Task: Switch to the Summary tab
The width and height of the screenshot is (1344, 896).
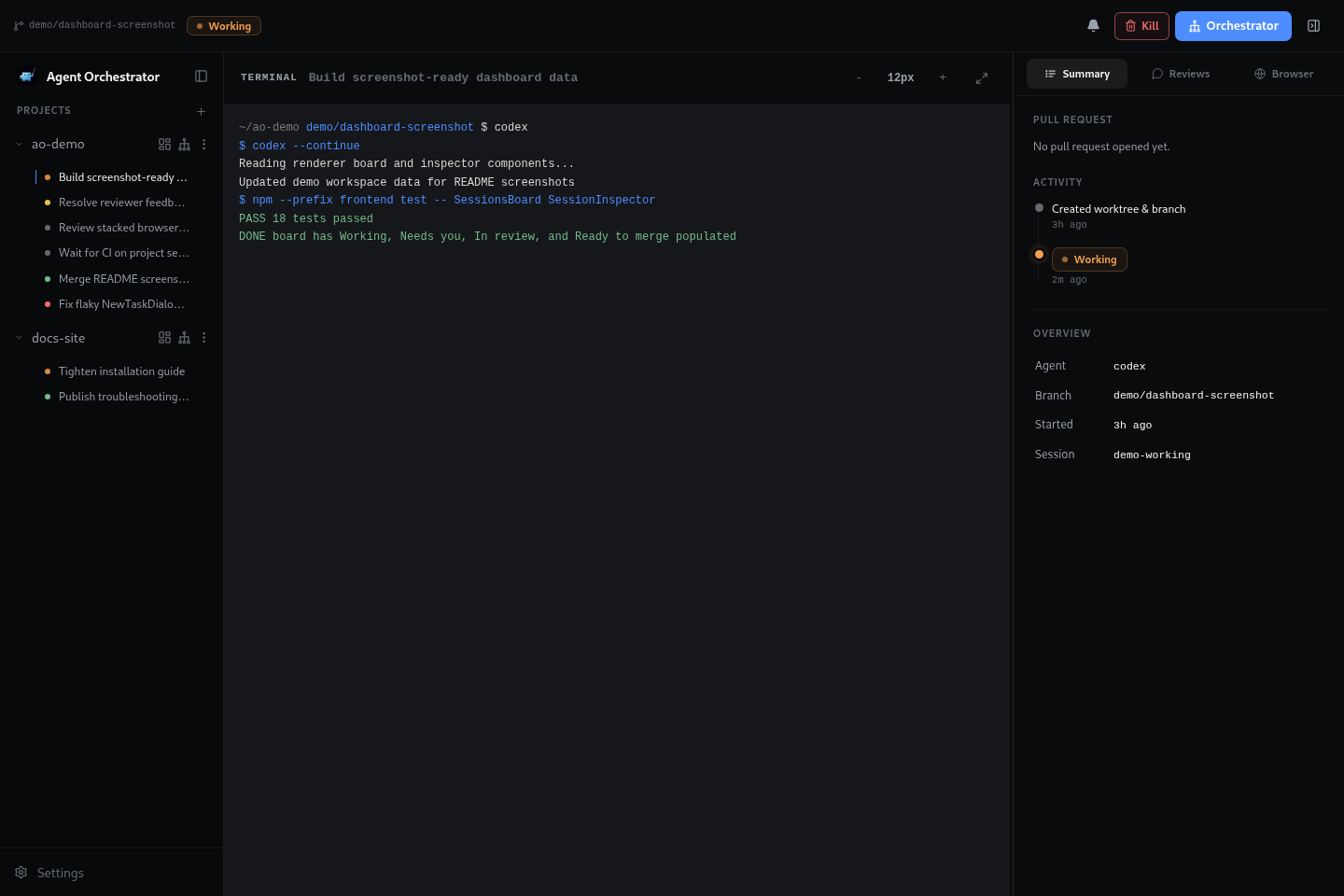Action: point(1077,74)
